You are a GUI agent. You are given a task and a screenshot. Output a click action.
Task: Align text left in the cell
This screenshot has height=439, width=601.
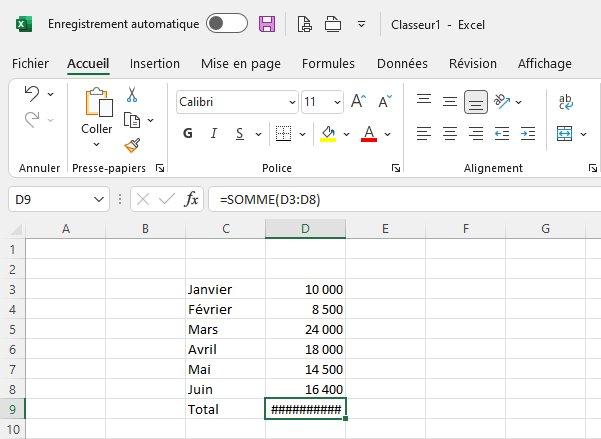click(x=424, y=133)
